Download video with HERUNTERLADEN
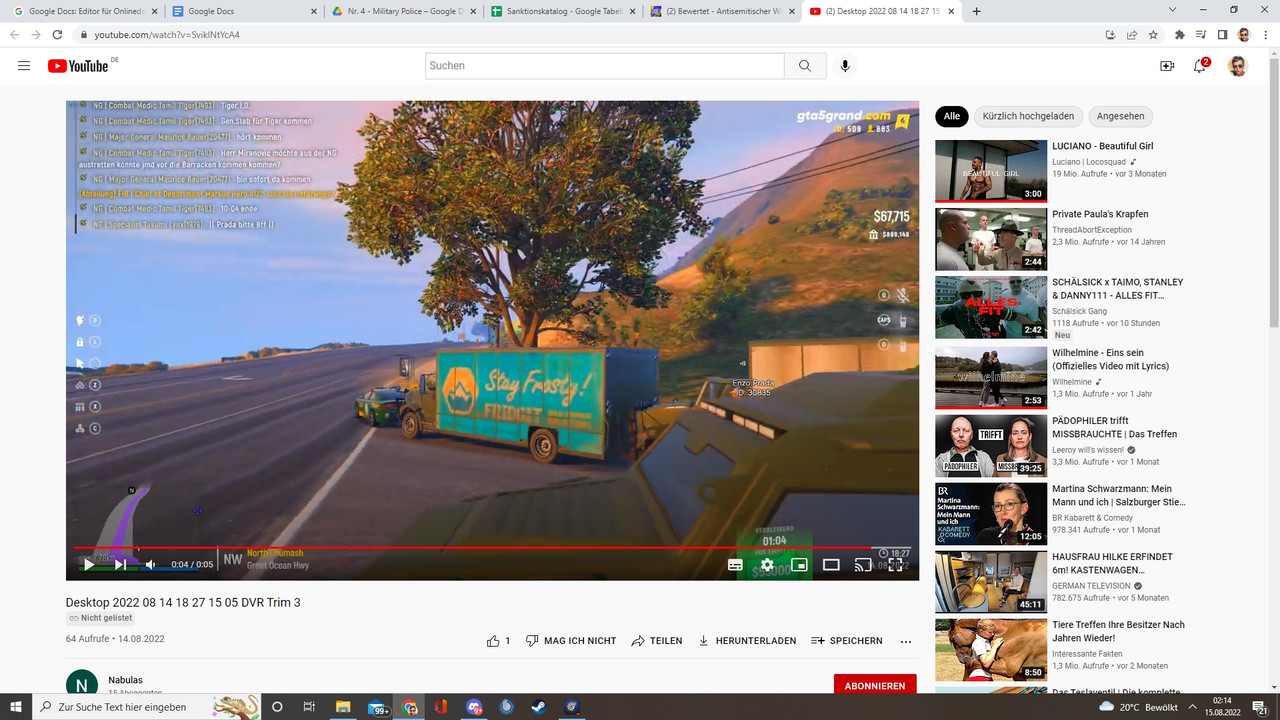The image size is (1280, 720). point(747,641)
